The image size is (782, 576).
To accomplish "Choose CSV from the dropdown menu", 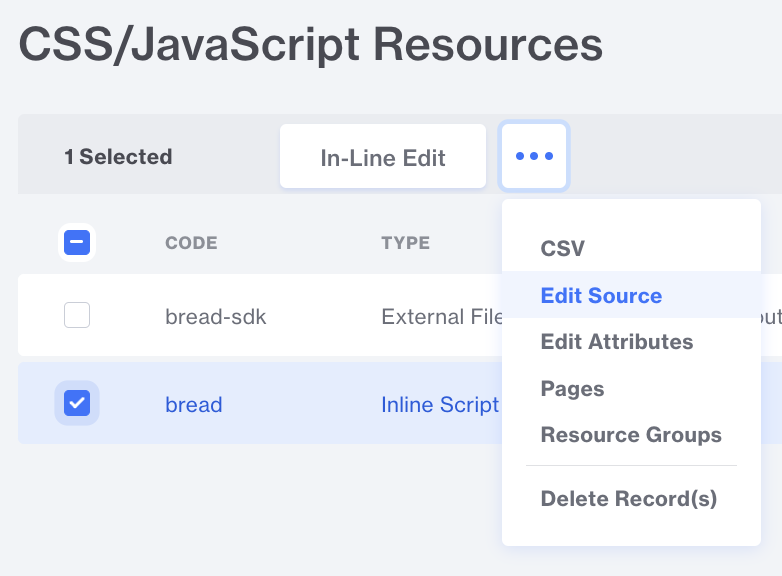I will 563,249.
